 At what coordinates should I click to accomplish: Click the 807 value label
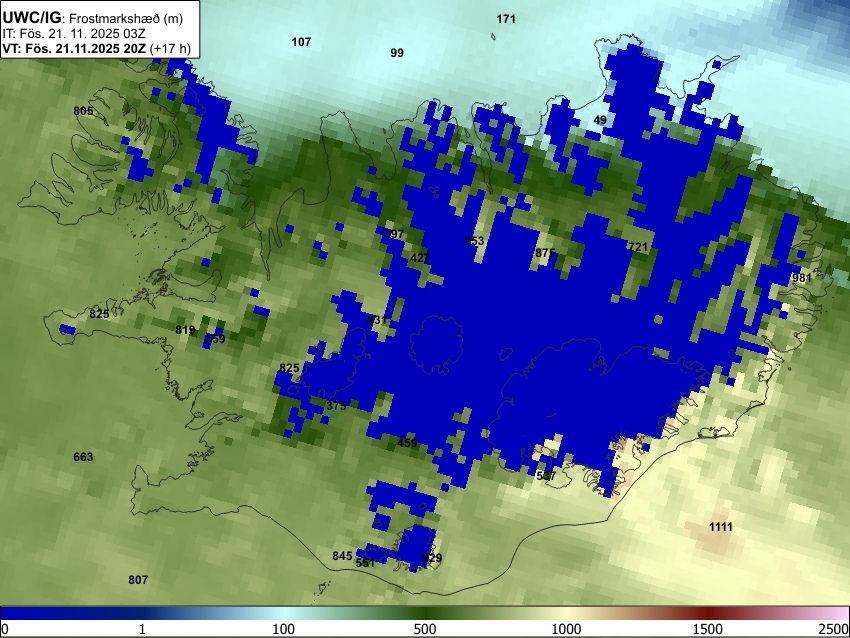(x=138, y=580)
